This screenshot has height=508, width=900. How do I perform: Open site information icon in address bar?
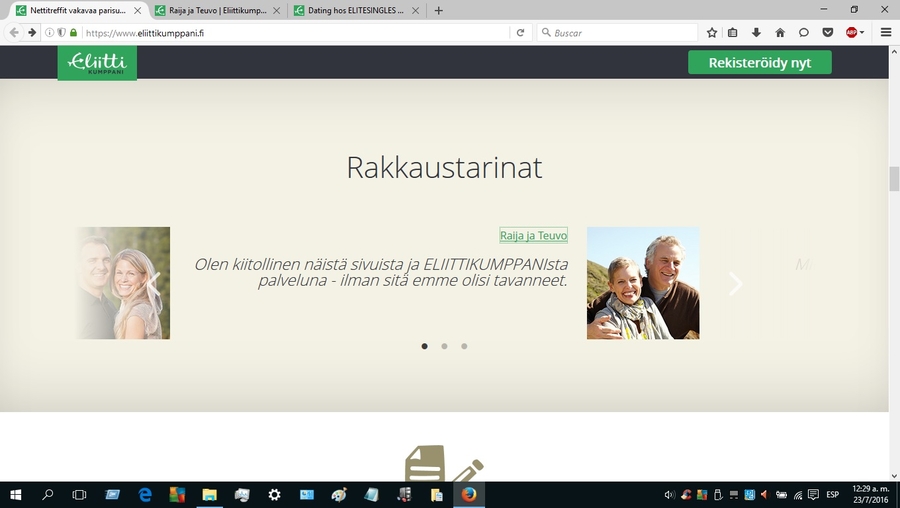(x=49, y=33)
